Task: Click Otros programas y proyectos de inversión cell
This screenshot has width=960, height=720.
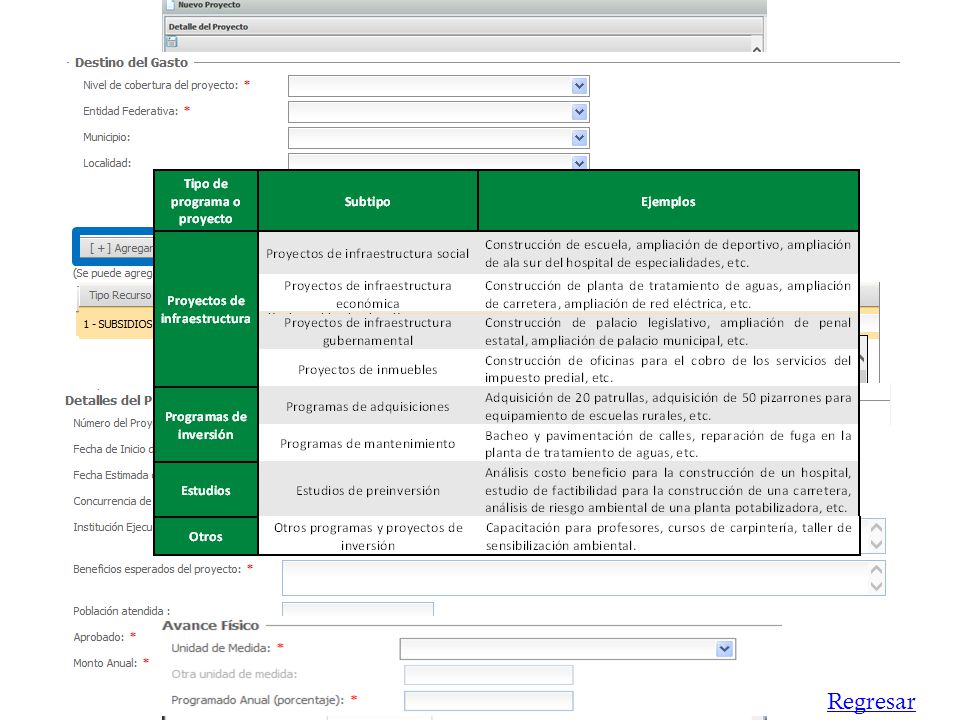Action: point(367,536)
